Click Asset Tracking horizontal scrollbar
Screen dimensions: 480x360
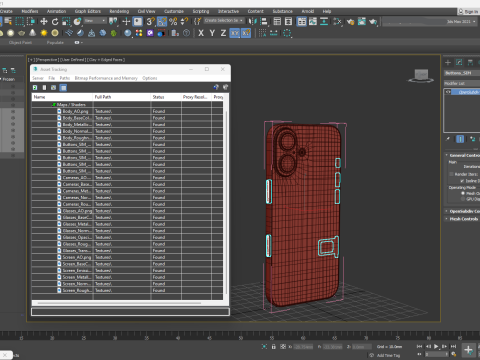pyautogui.click(x=119, y=303)
